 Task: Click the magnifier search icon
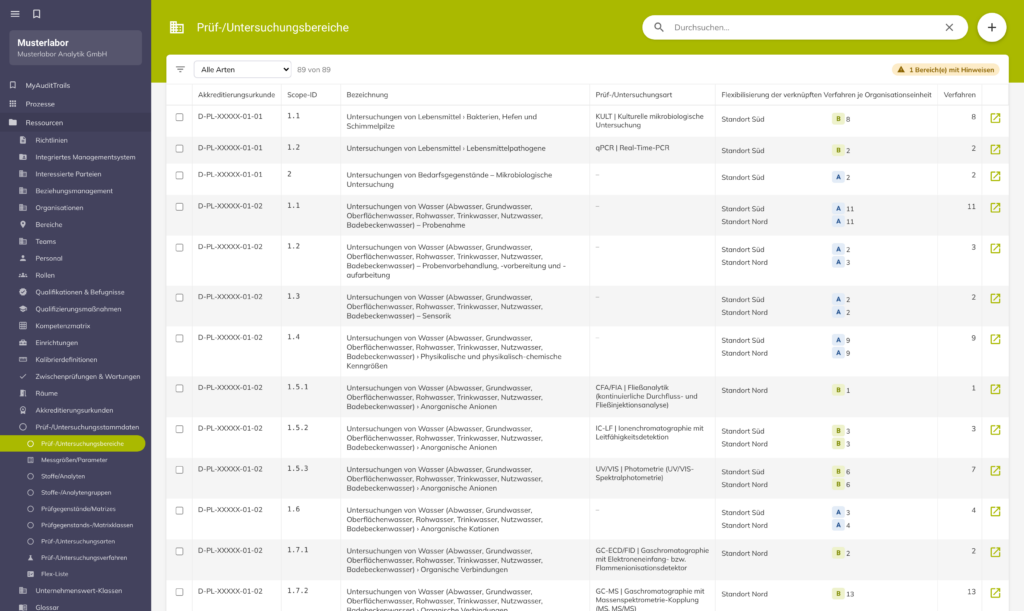pos(659,27)
